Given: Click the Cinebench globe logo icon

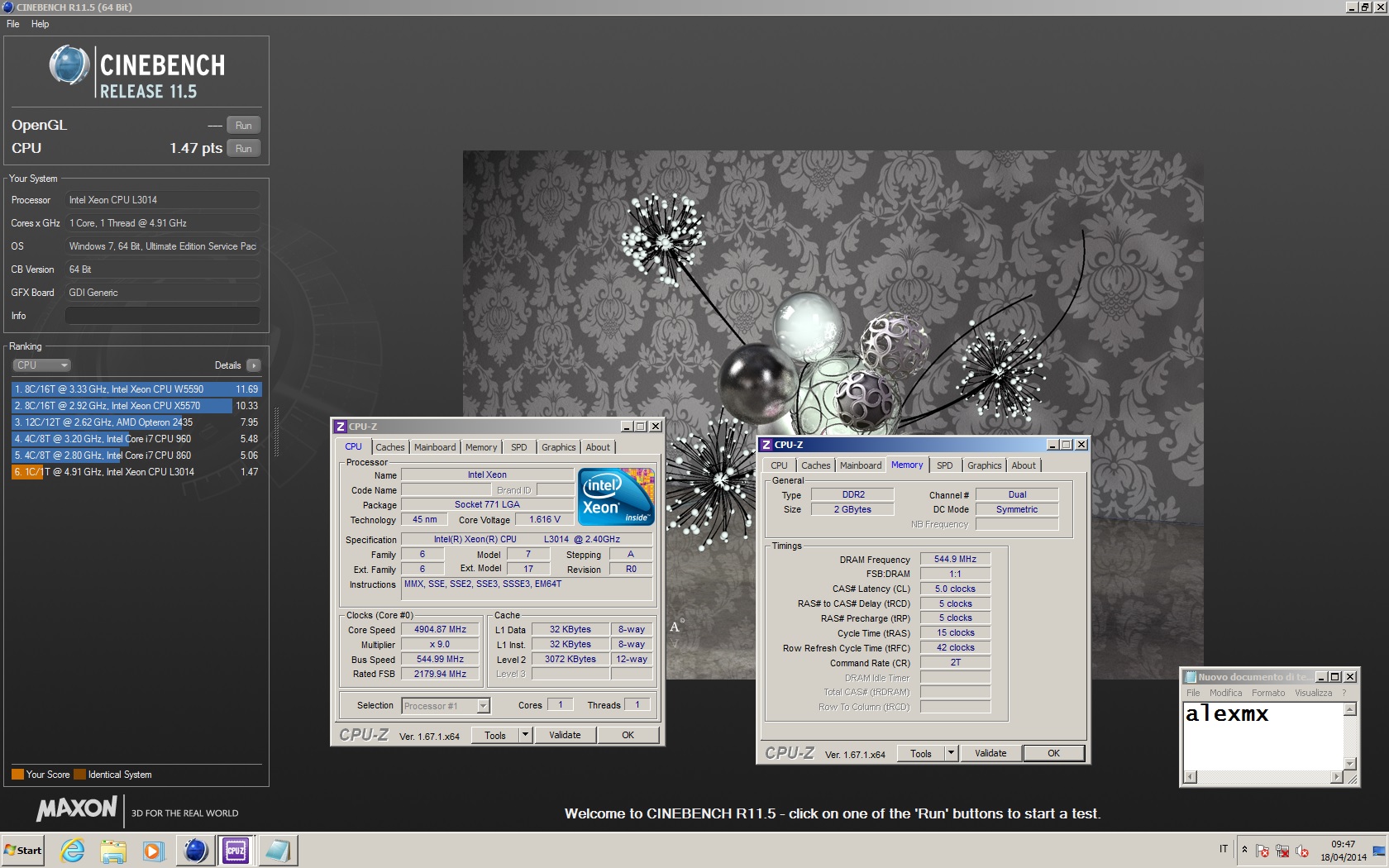Looking at the screenshot, I should coord(69,65).
